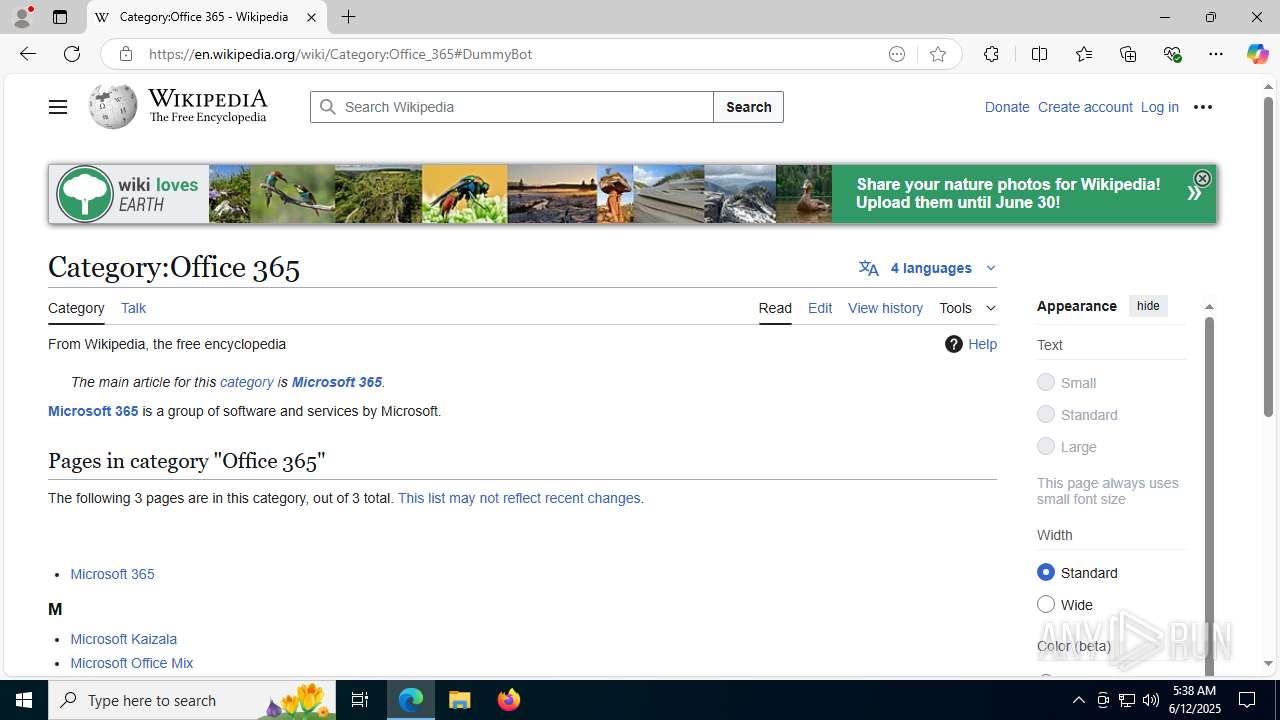The height and width of the screenshot is (720, 1280).
Task: Click the Edge profile avatar icon
Action: pos(22,17)
